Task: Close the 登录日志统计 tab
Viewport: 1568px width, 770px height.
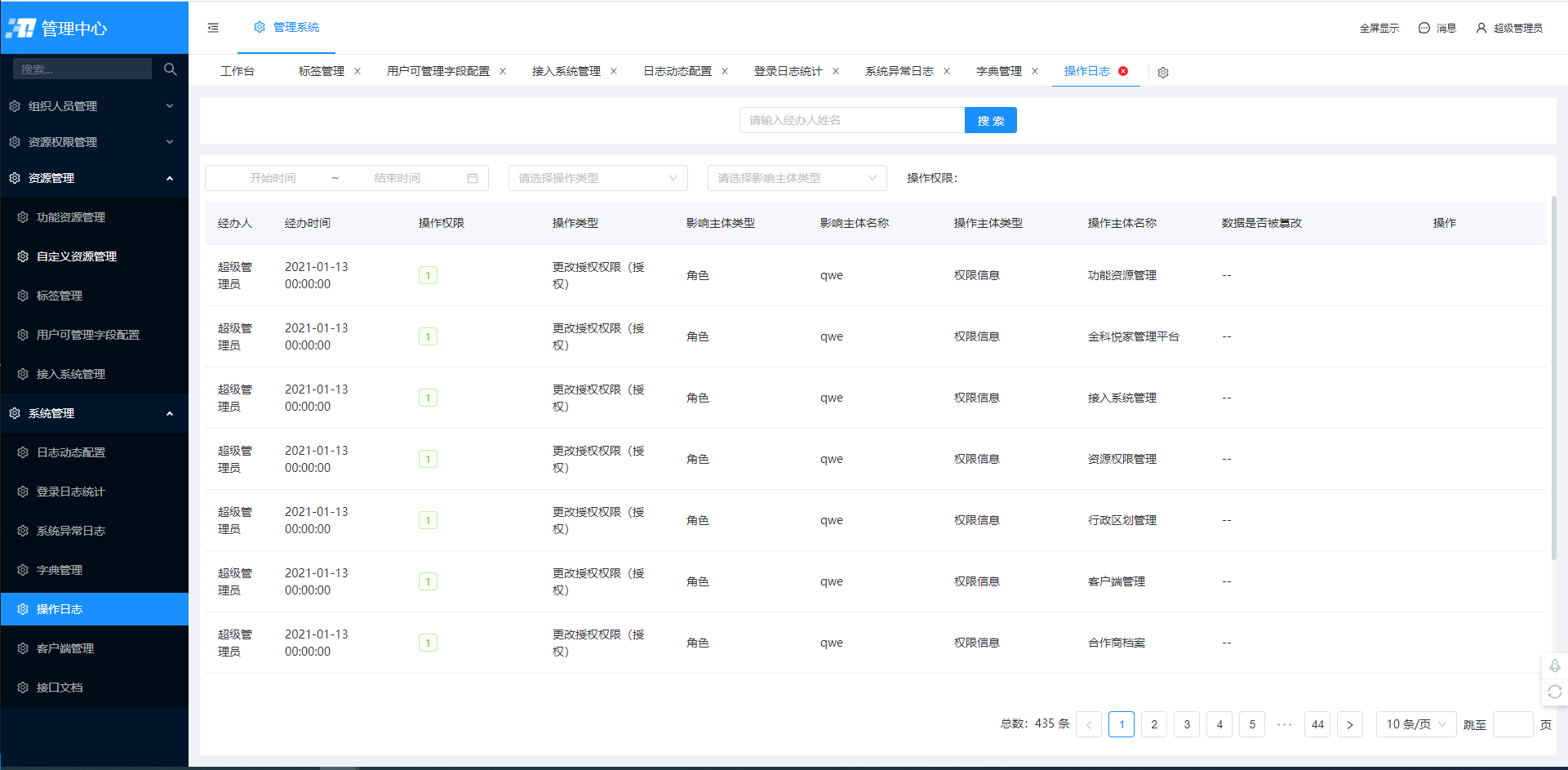Action: tap(836, 71)
